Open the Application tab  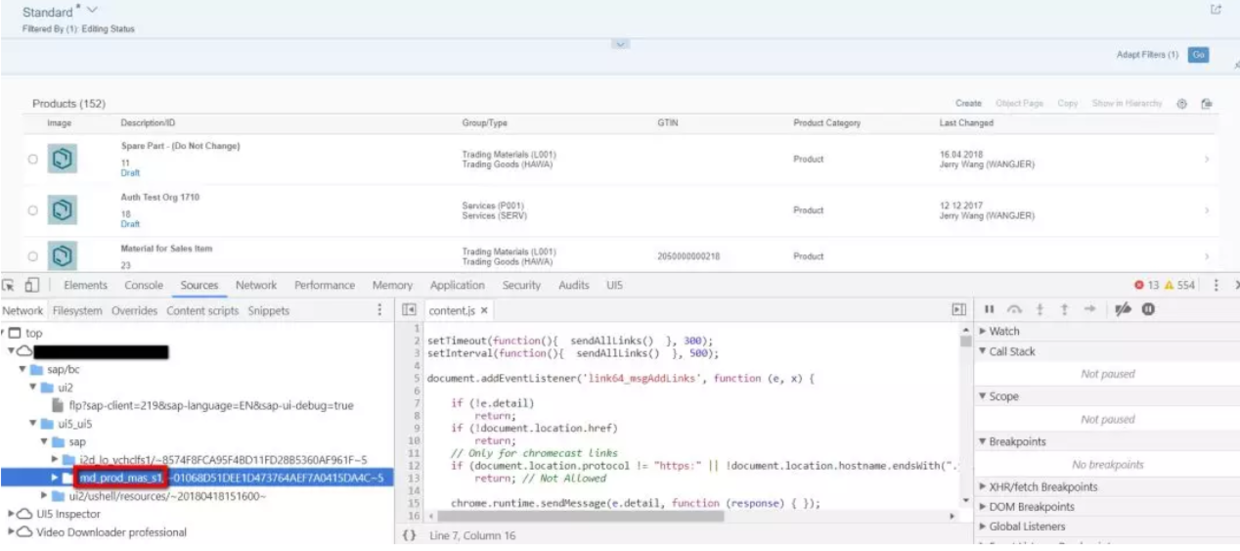457,286
